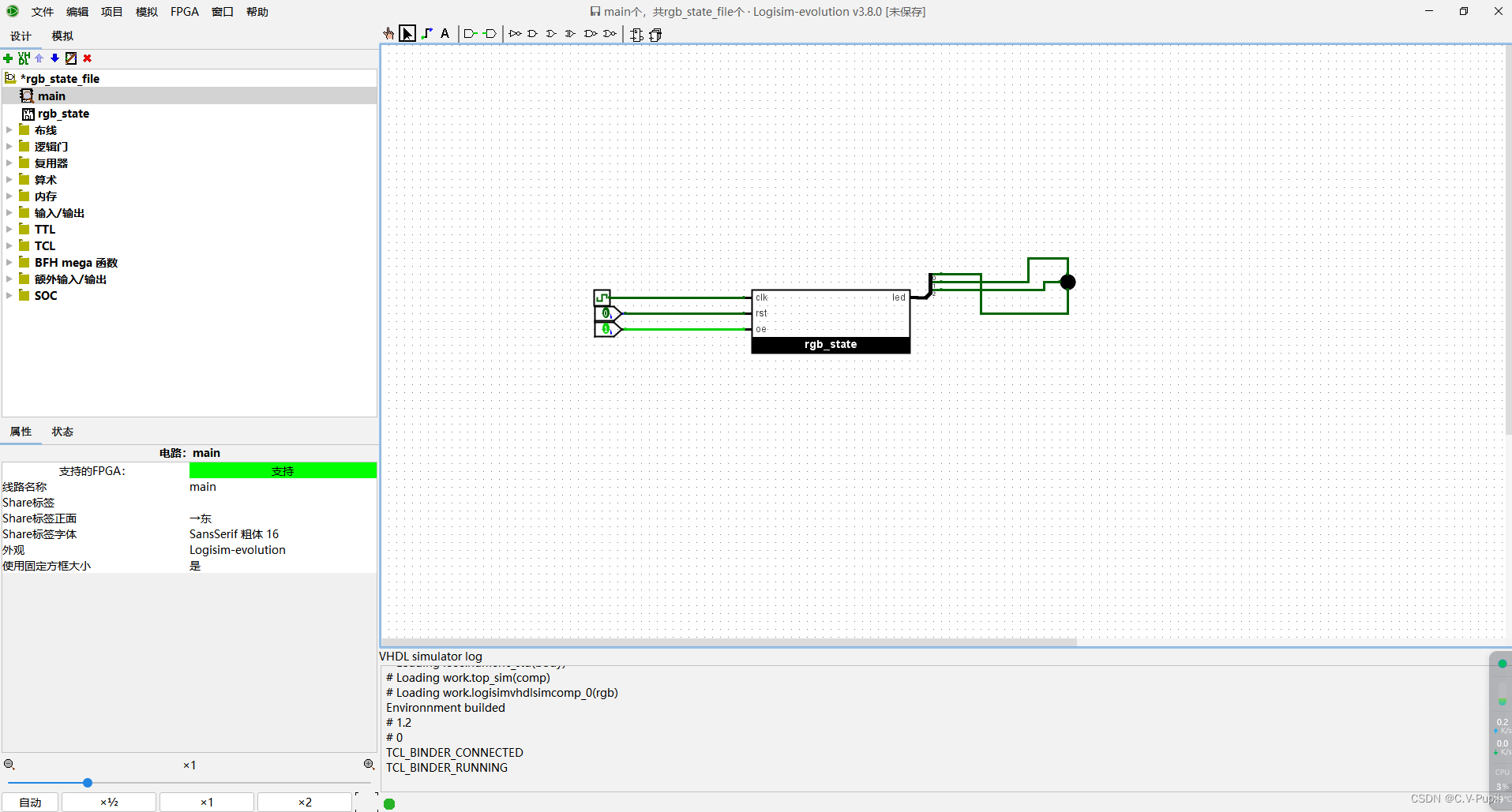Switch to the 设计 tab
Screen dimensions: 1512x812
point(21,36)
